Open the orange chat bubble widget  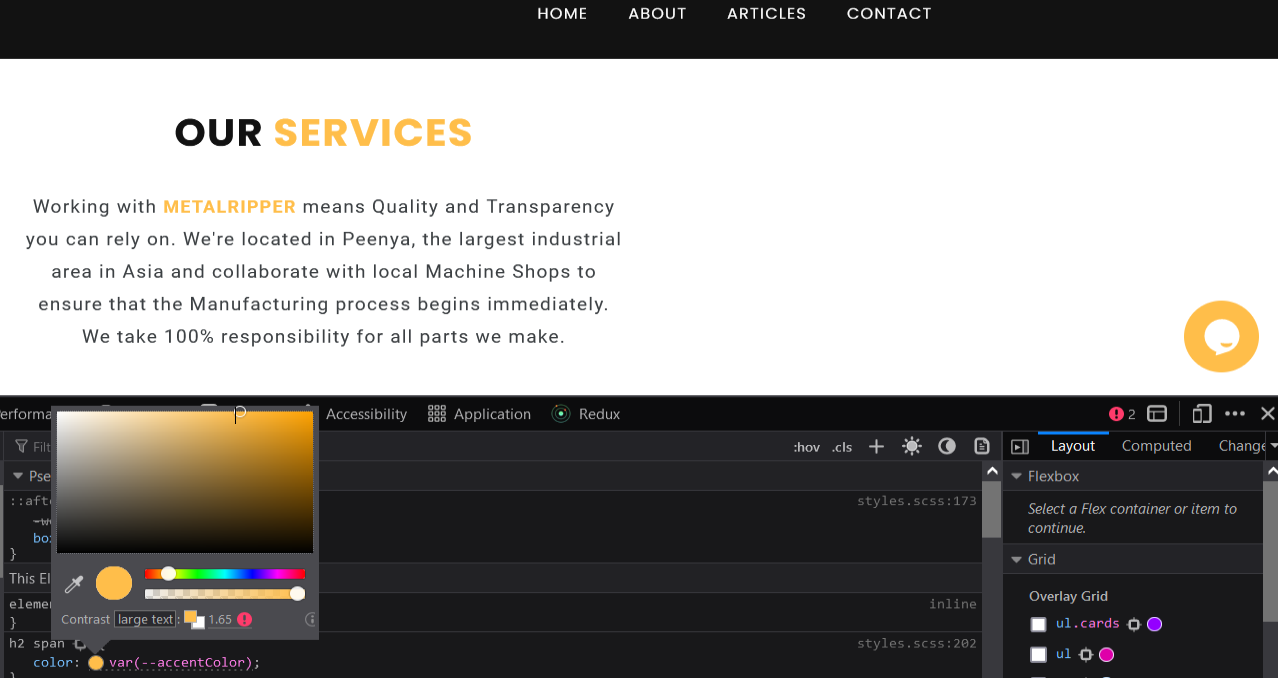(x=1221, y=336)
